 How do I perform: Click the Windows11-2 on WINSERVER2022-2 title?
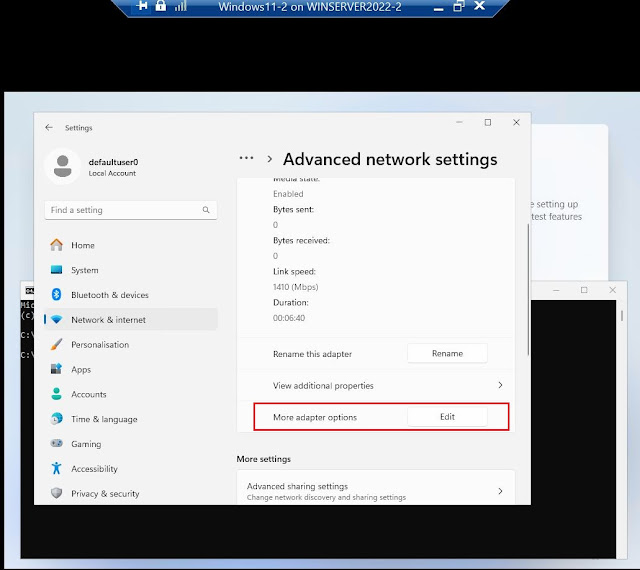(x=310, y=7)
